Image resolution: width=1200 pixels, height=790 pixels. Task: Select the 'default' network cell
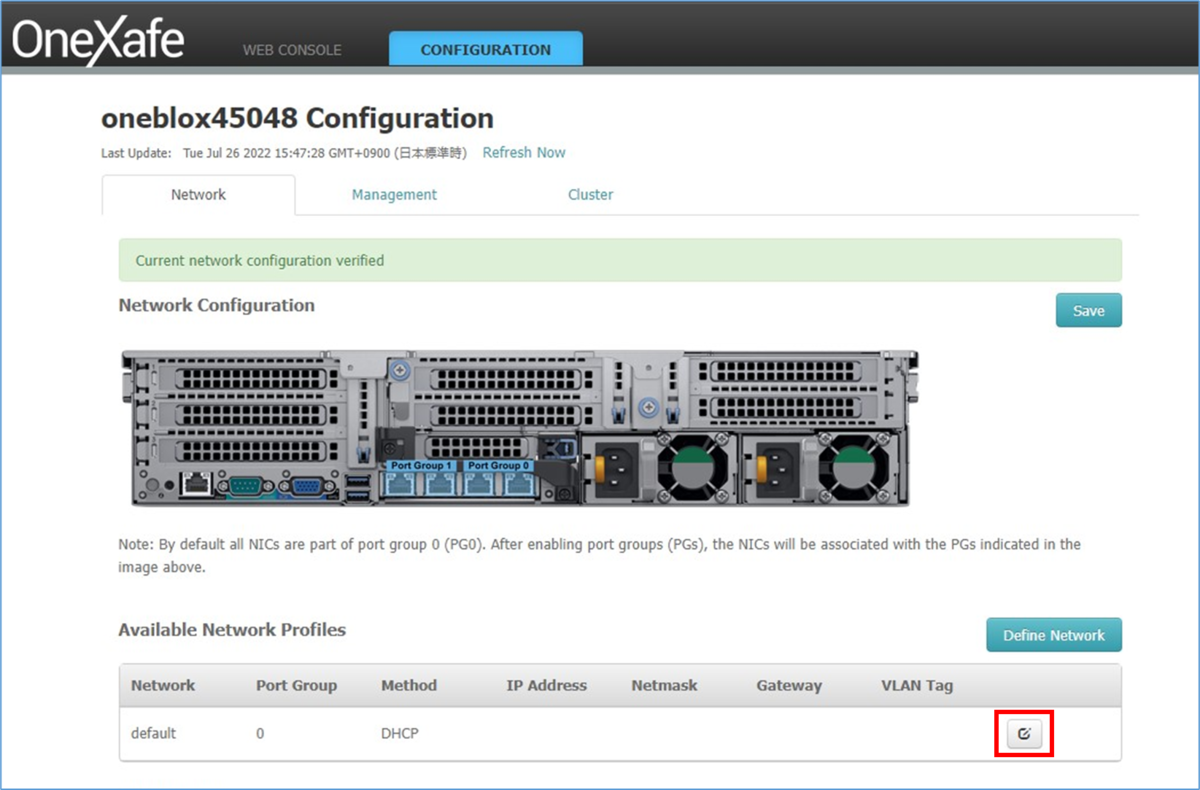(x=153, y=733)
